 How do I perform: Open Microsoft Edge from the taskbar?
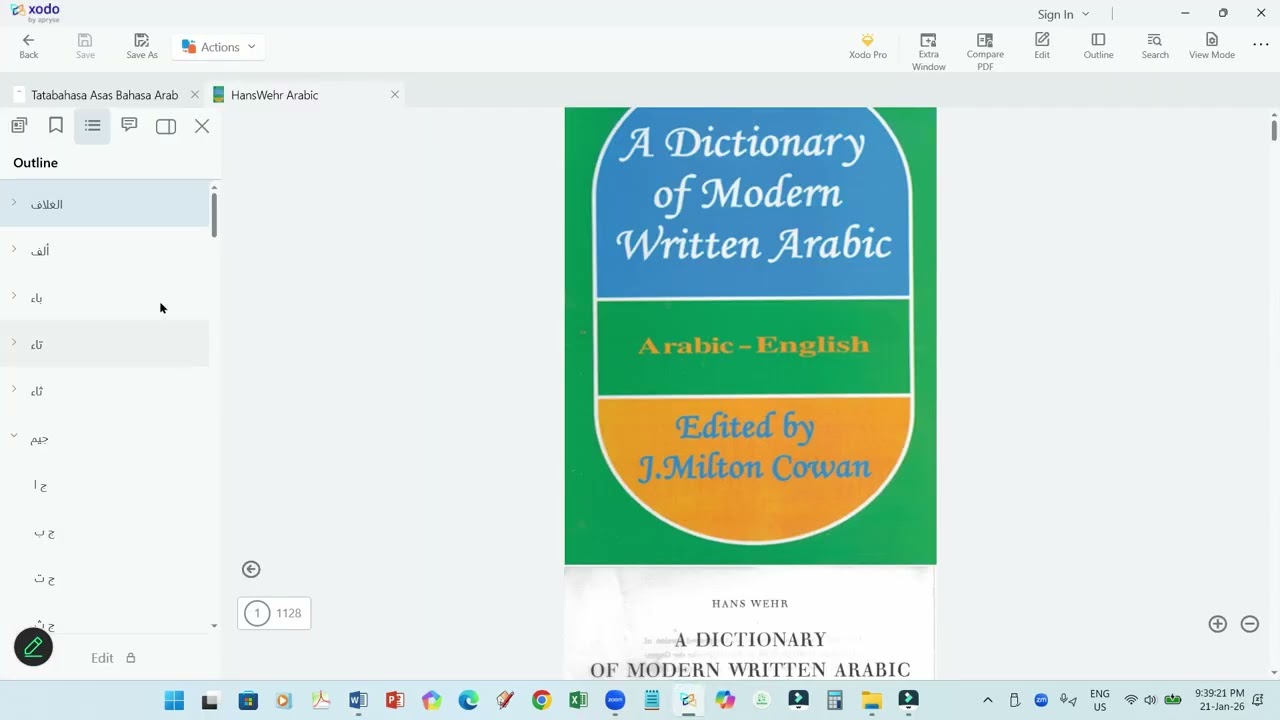pyautogui.click(x=468, y=700)
